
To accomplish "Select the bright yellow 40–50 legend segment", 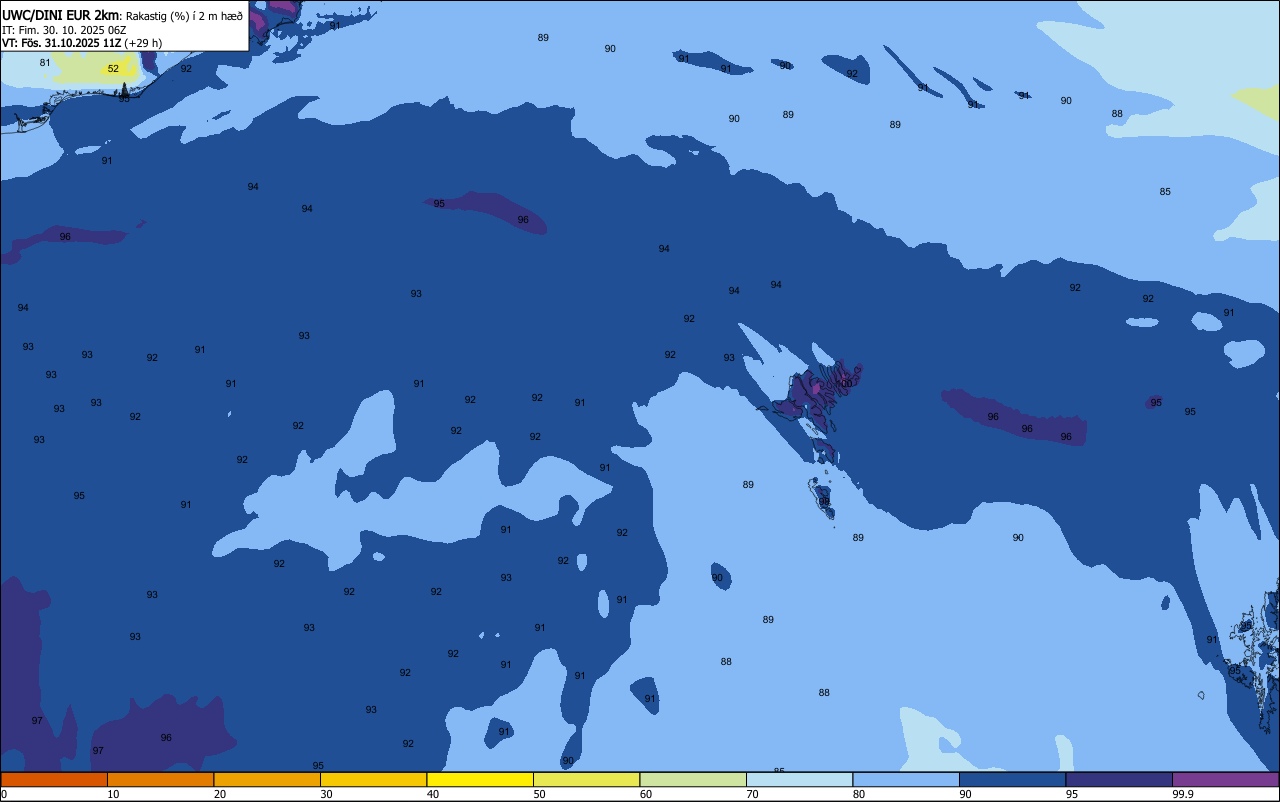I will 480,779.
